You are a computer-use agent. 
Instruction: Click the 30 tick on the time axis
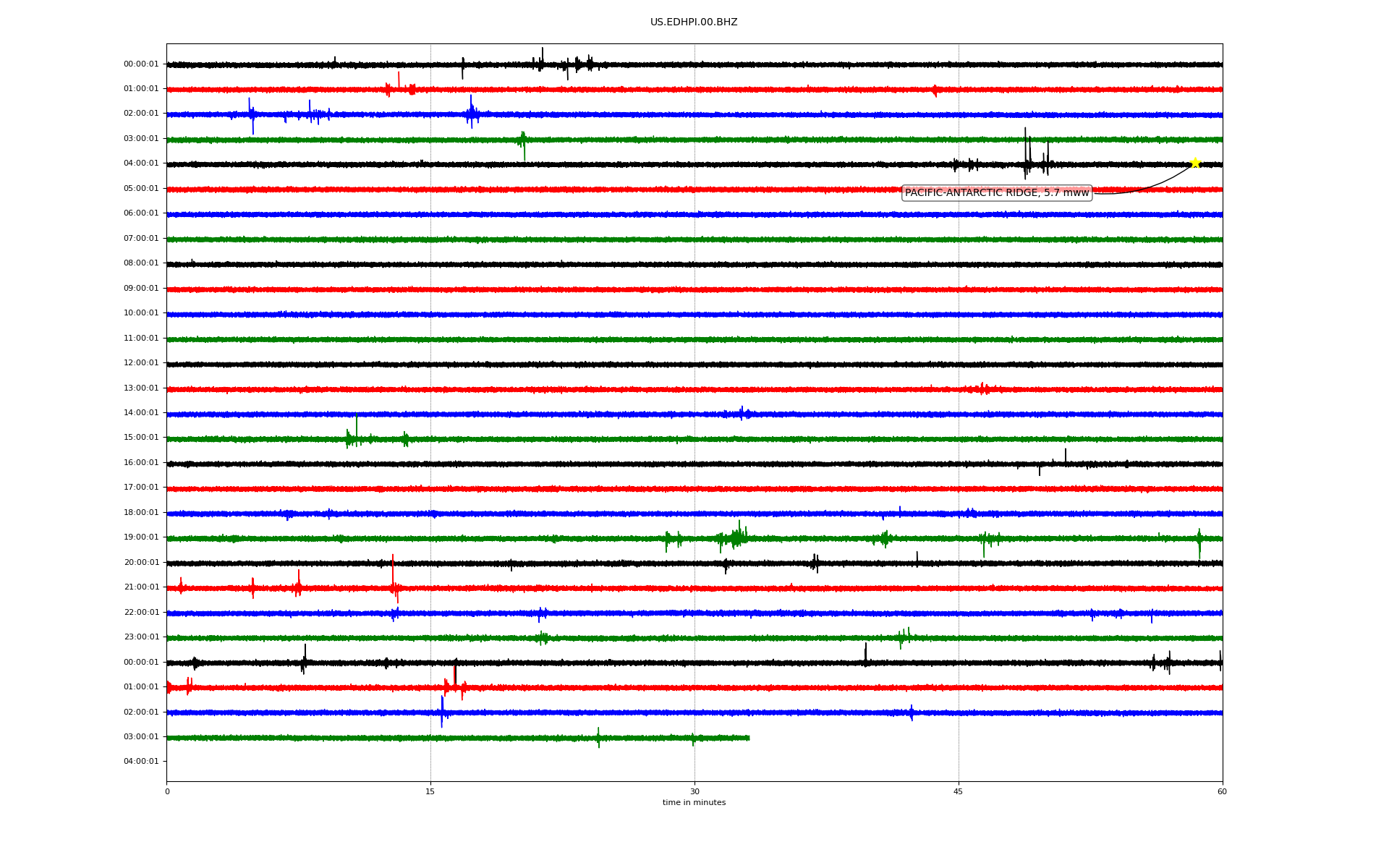694,791
